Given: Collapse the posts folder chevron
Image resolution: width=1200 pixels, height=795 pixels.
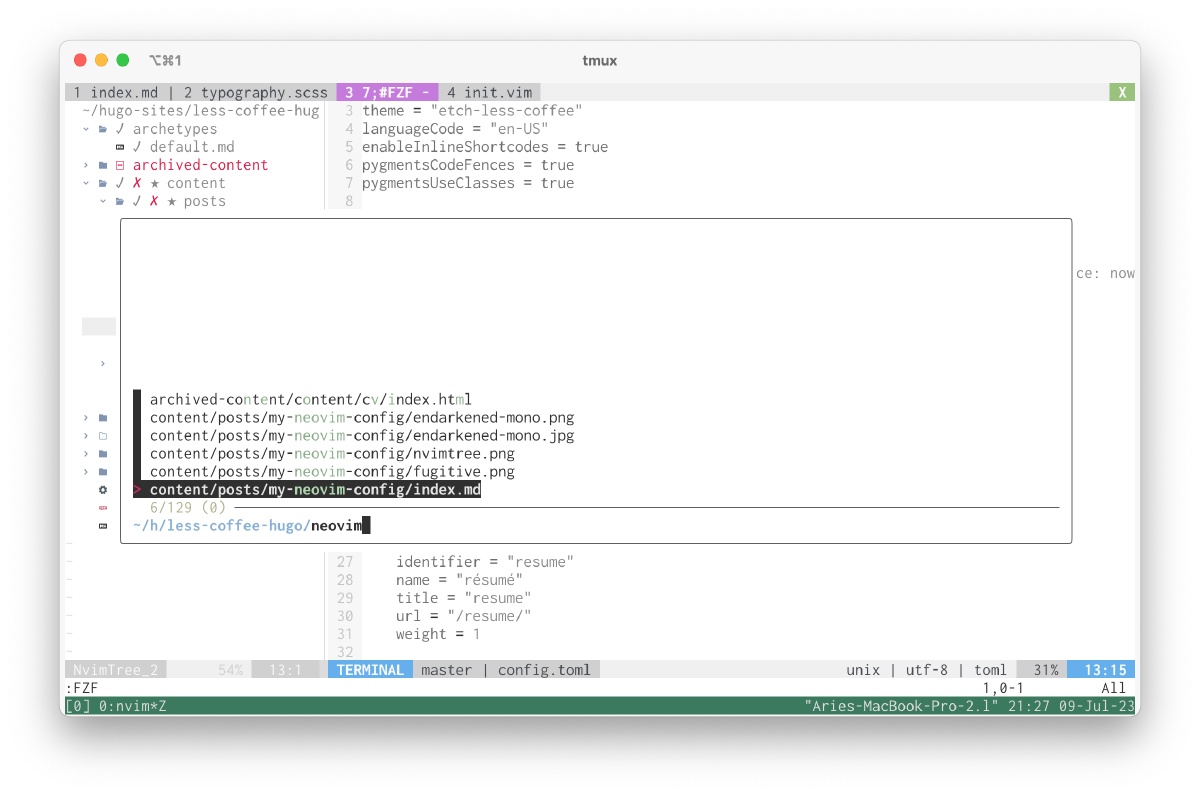Looking at the screenshot, I should pyautogui.click(x=103, y=201).
